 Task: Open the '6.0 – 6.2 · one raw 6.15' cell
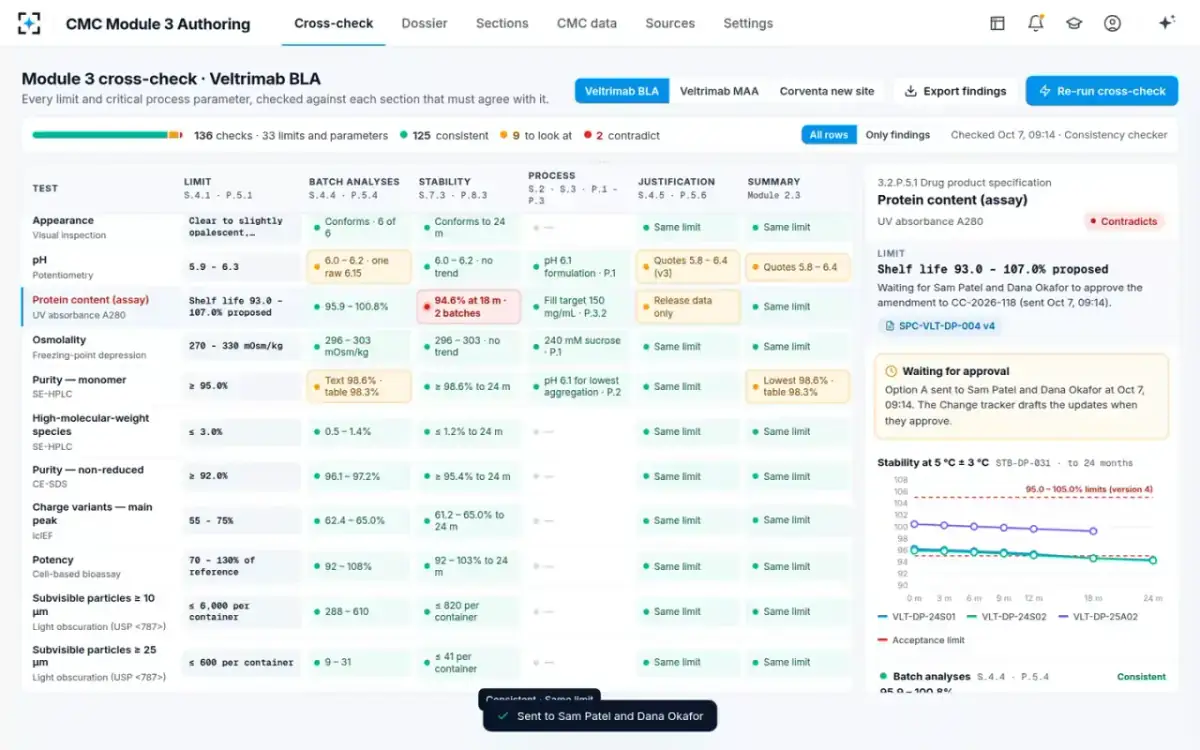pos(359,267)
